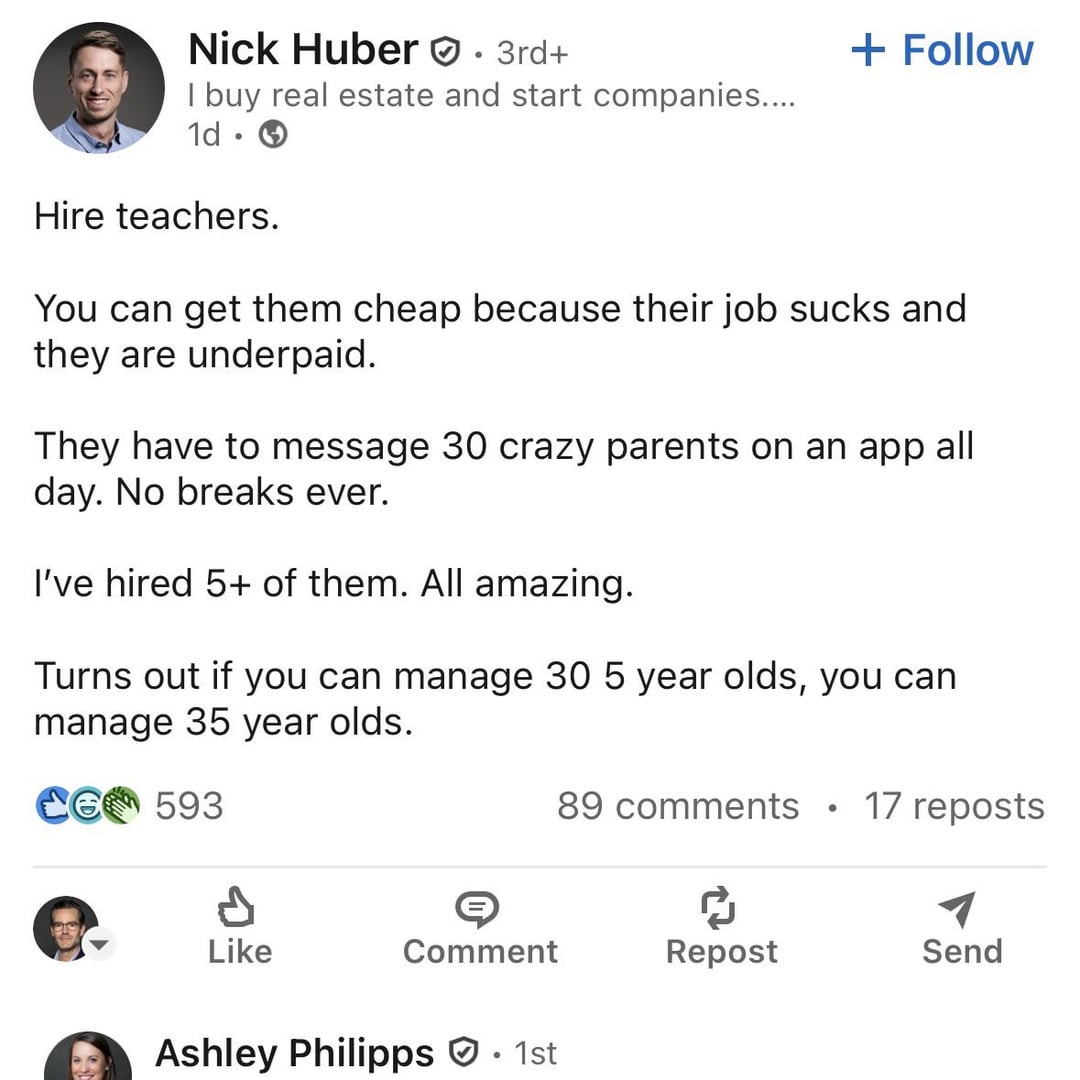Open the reaction emoji icons cluster
The width and height of the screenshot is (1080, 1080).
pos(88,806)
